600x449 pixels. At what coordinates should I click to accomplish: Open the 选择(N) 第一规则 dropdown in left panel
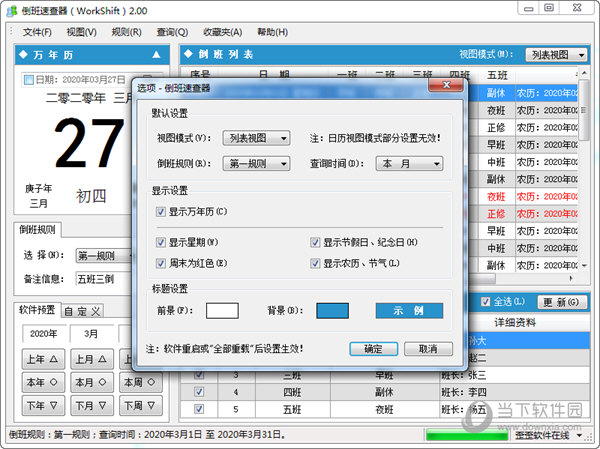(104, 255)
